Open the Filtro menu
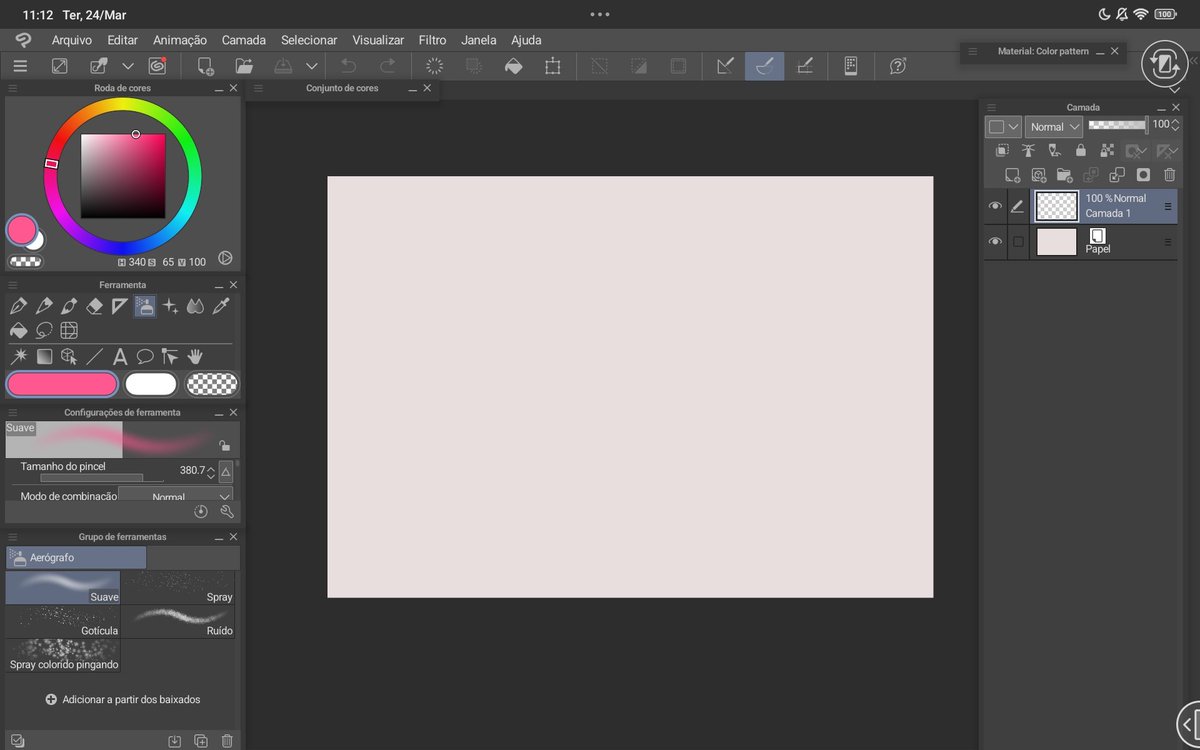The height and width of the screenshot is (750, 1200). coord(433,40)
